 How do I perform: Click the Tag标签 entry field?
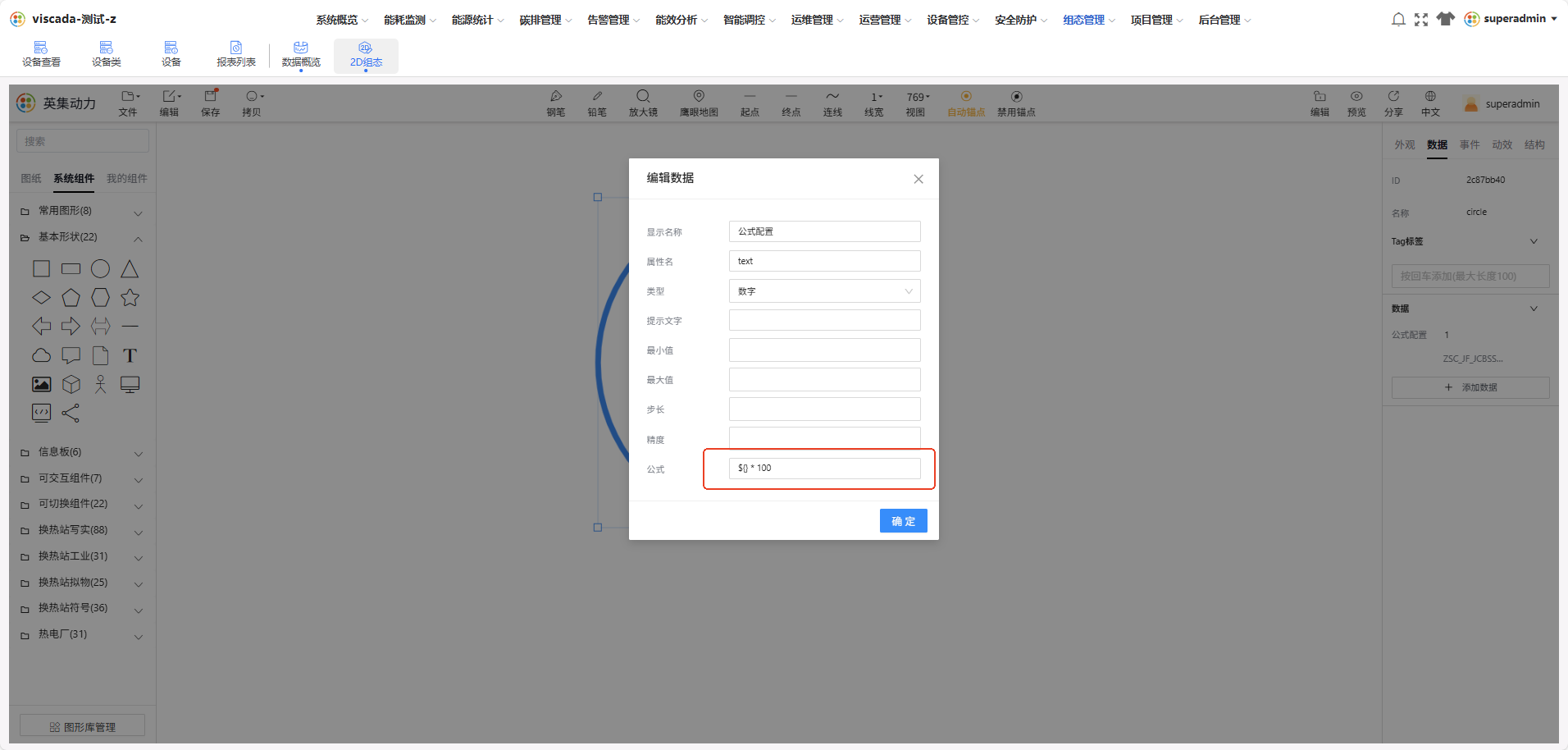pyautogui.click(x=1470, y=276)
